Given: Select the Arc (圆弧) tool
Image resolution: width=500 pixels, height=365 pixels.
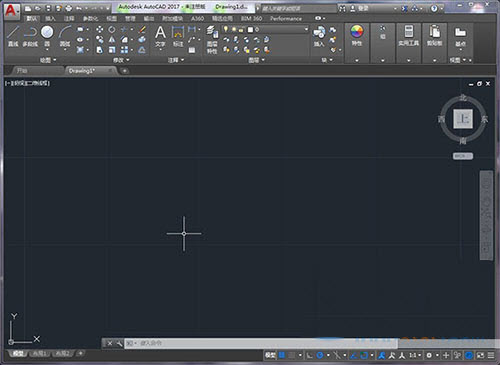Looking at the screenshot, I should click(65, 36).
